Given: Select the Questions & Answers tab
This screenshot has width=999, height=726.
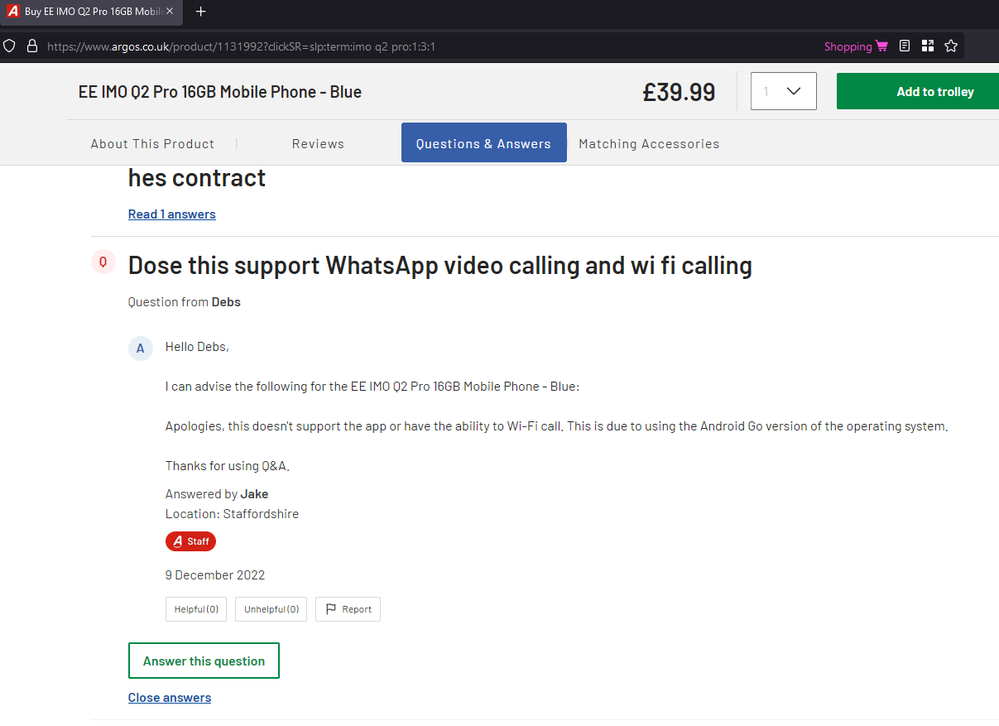Looking at the screenshot, I should (484, 143).
